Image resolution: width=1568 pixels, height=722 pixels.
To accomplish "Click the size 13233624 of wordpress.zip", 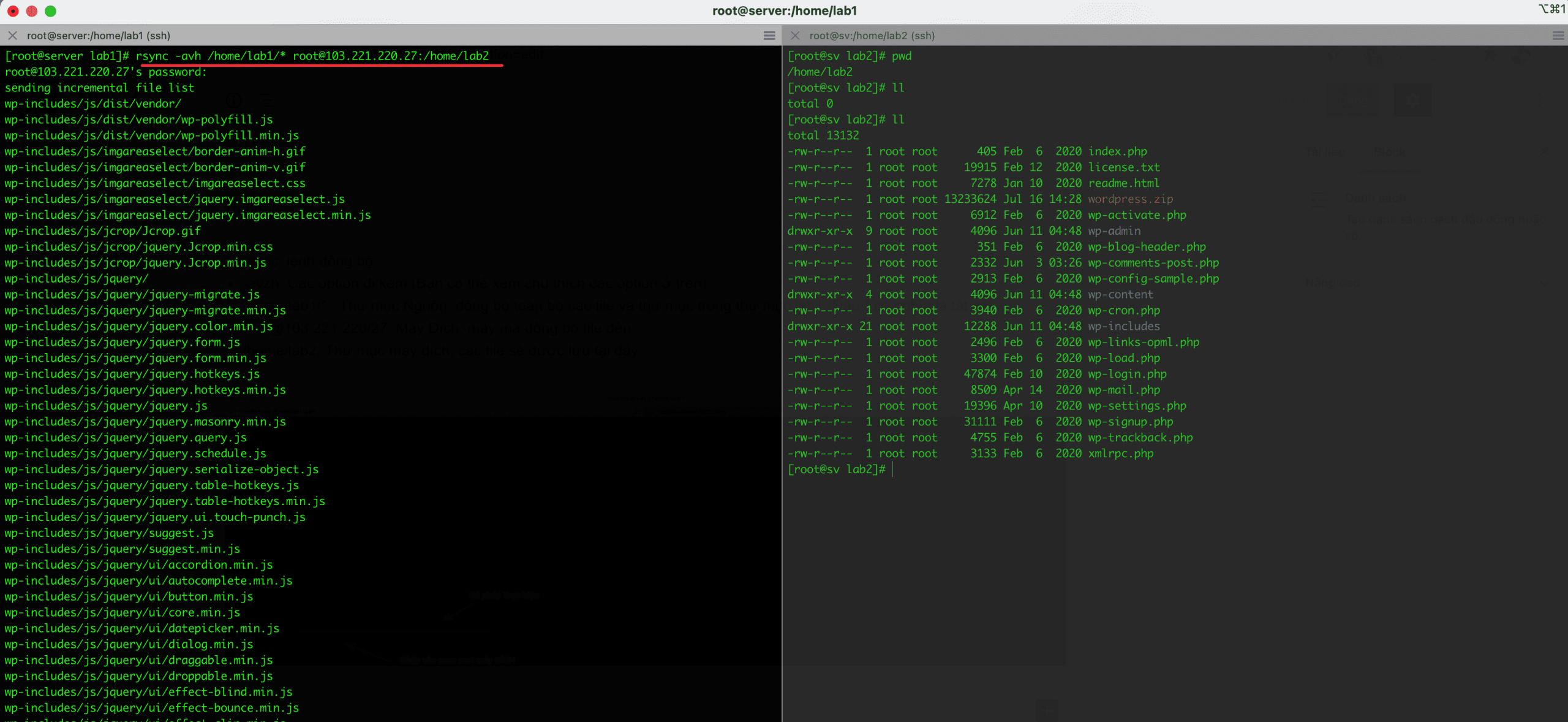I will click(970, 199).
